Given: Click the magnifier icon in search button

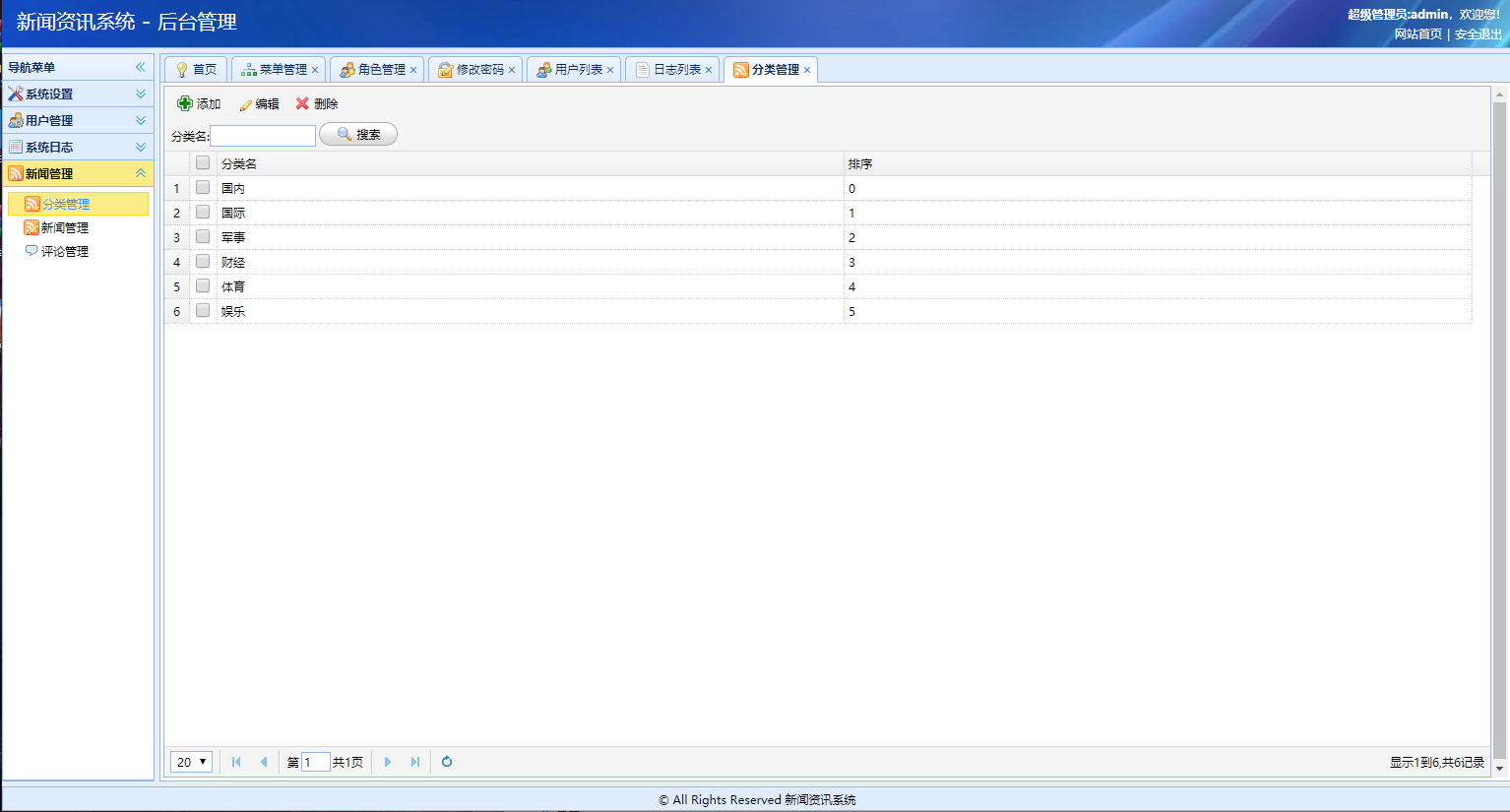Looking at the screenshot, I should [345, 134].
